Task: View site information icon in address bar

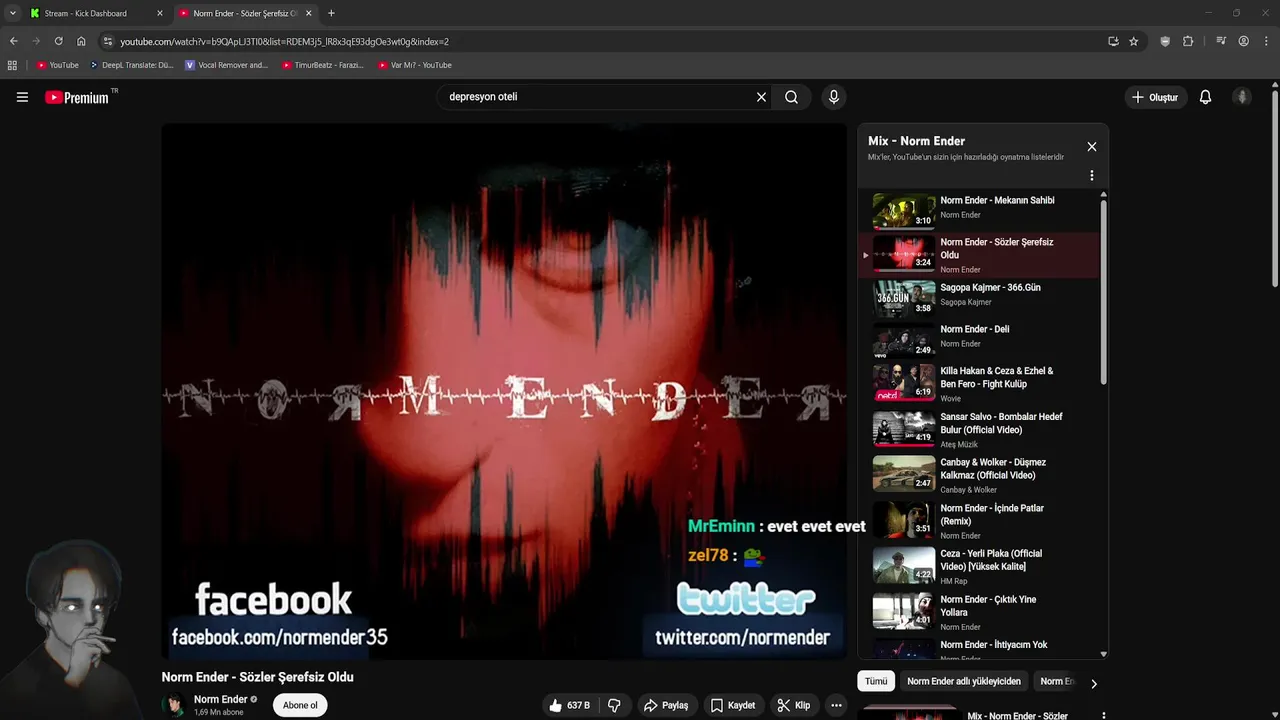Action: pos(108,41)
